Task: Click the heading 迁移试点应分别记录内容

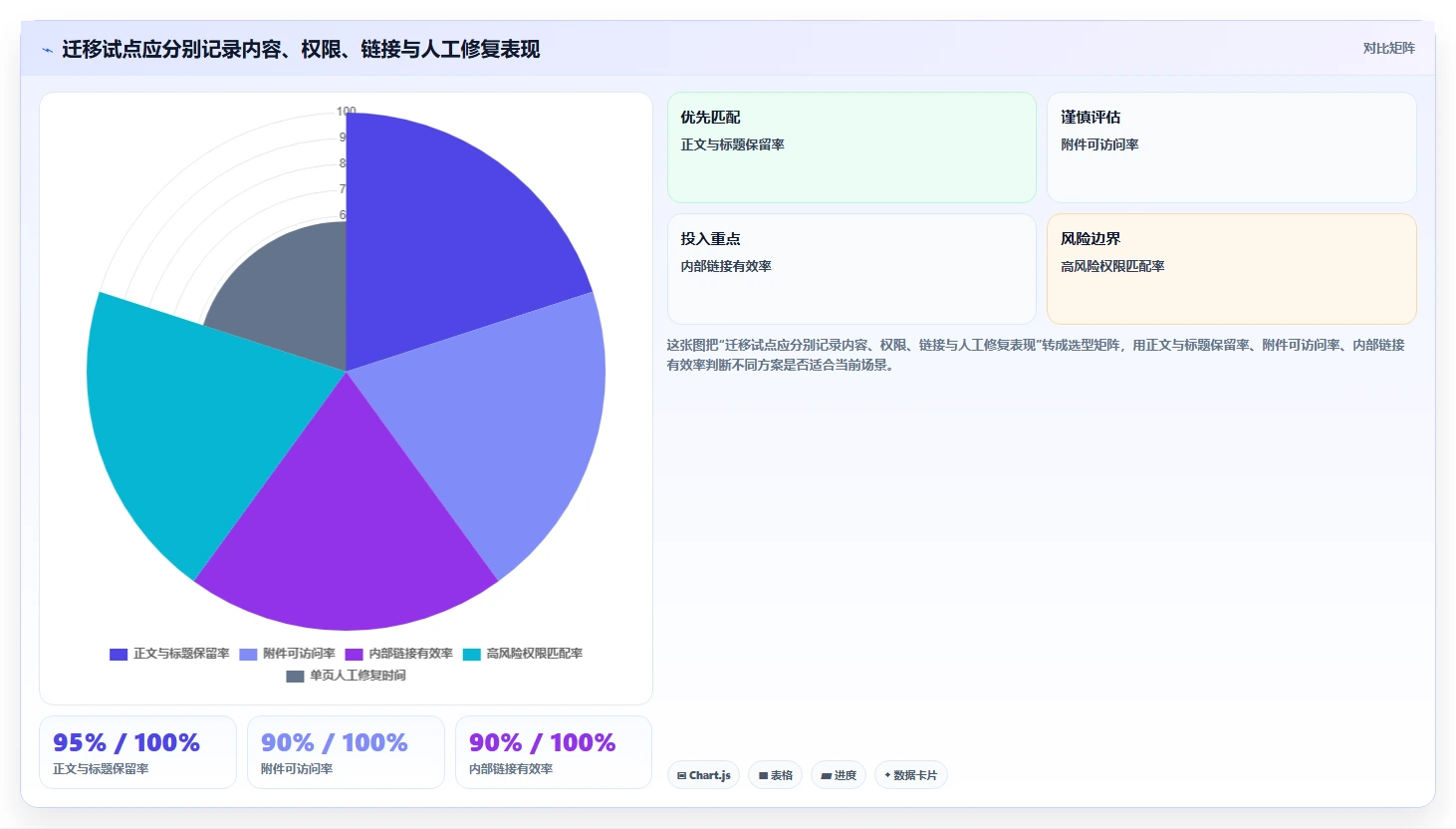Action: pos(301,49)
